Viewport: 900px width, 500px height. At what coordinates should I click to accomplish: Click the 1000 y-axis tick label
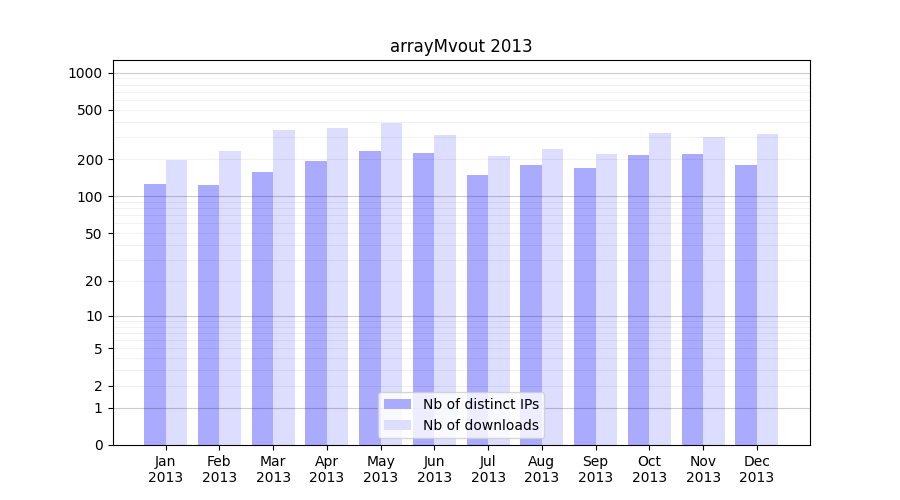pos(85,73)
